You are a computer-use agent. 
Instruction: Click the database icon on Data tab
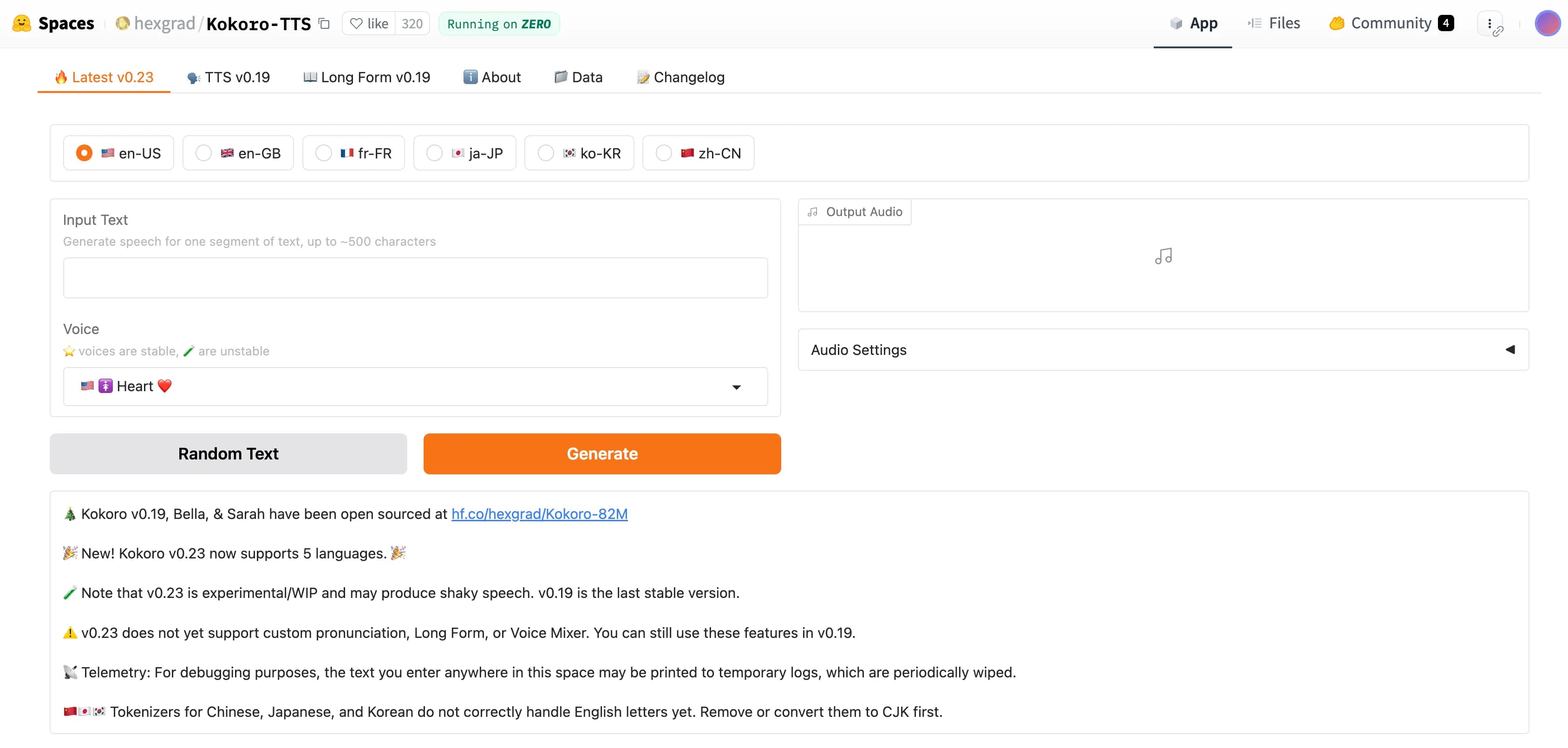[560, 76]
